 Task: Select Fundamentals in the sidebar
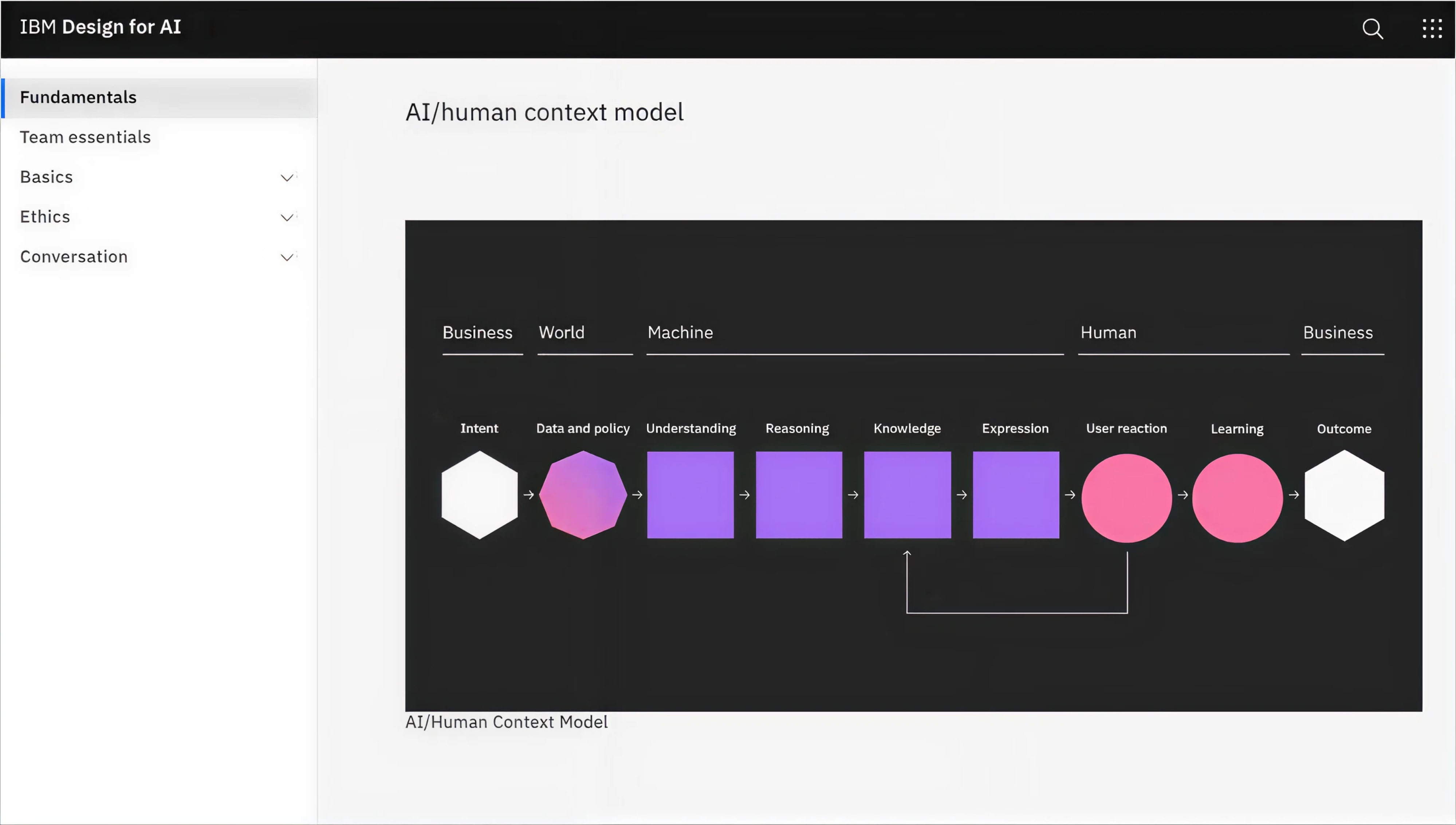coord(78,97)
